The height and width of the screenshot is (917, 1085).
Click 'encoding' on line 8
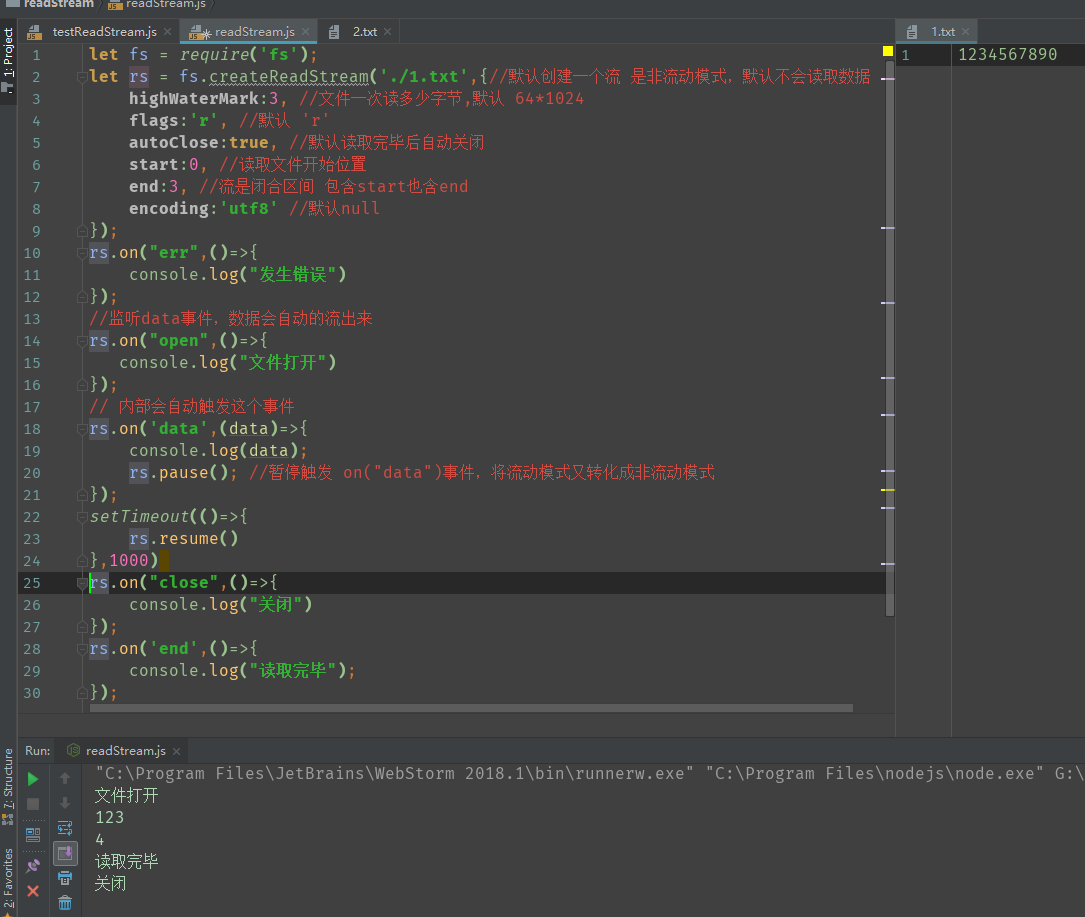click(169, 208)
